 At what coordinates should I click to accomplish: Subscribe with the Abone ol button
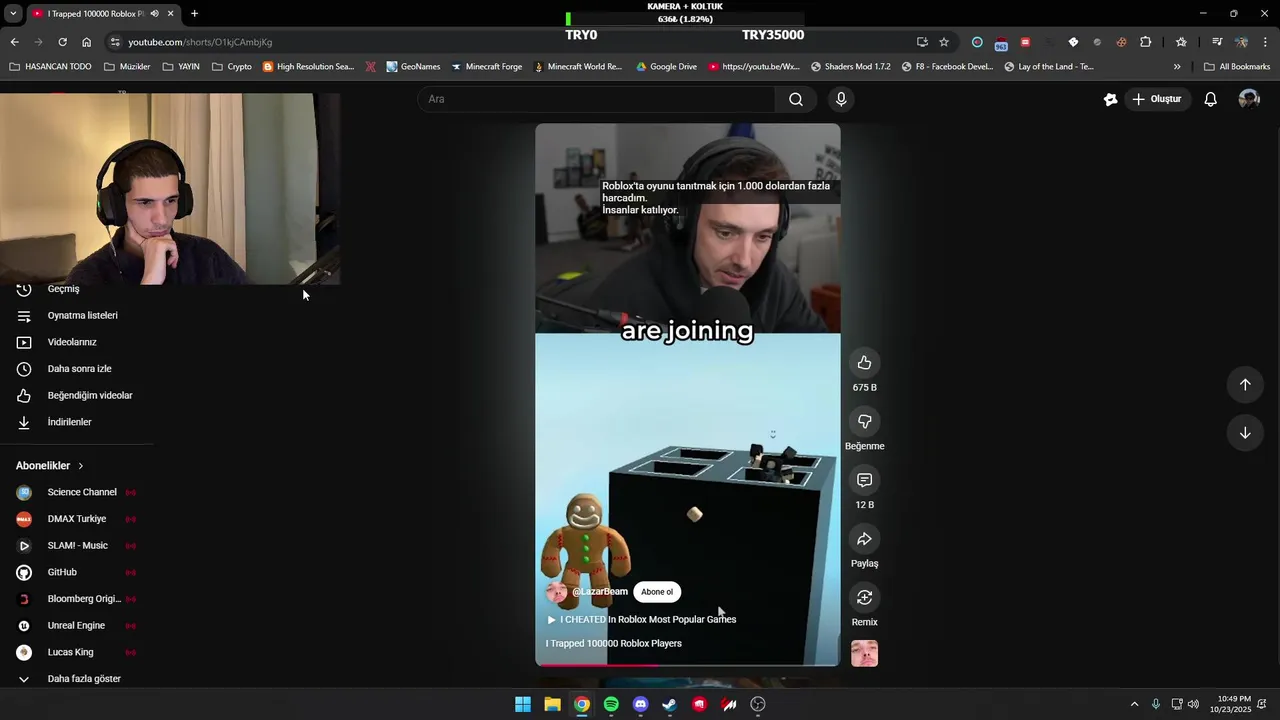click(x=657, y=592)
